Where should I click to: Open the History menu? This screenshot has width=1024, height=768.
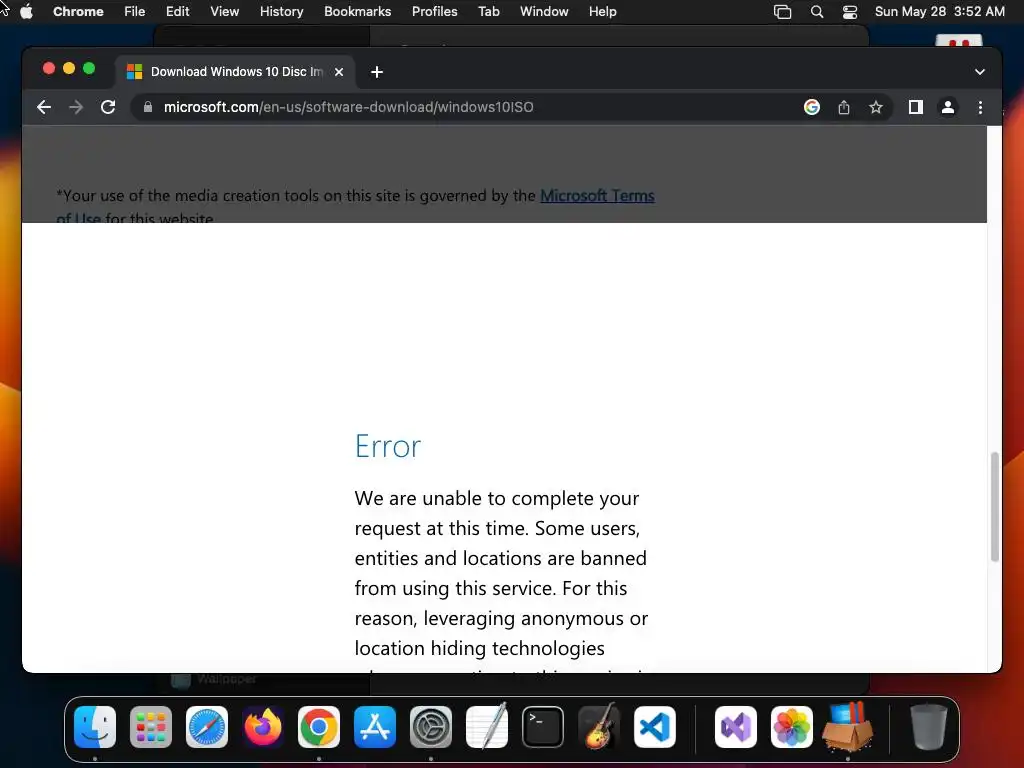(x=281, y=11)
